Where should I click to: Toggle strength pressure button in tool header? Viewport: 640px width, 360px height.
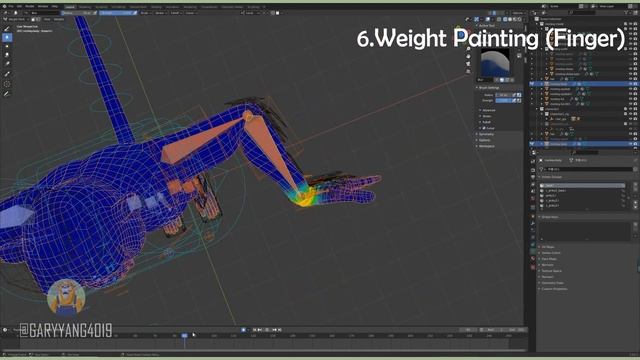coord(135,13)
